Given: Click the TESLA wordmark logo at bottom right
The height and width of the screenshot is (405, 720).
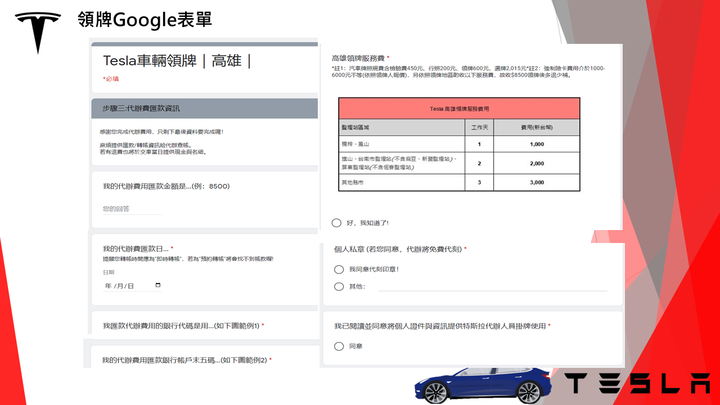Looking at the screenshot, I should tap(638, 383).
